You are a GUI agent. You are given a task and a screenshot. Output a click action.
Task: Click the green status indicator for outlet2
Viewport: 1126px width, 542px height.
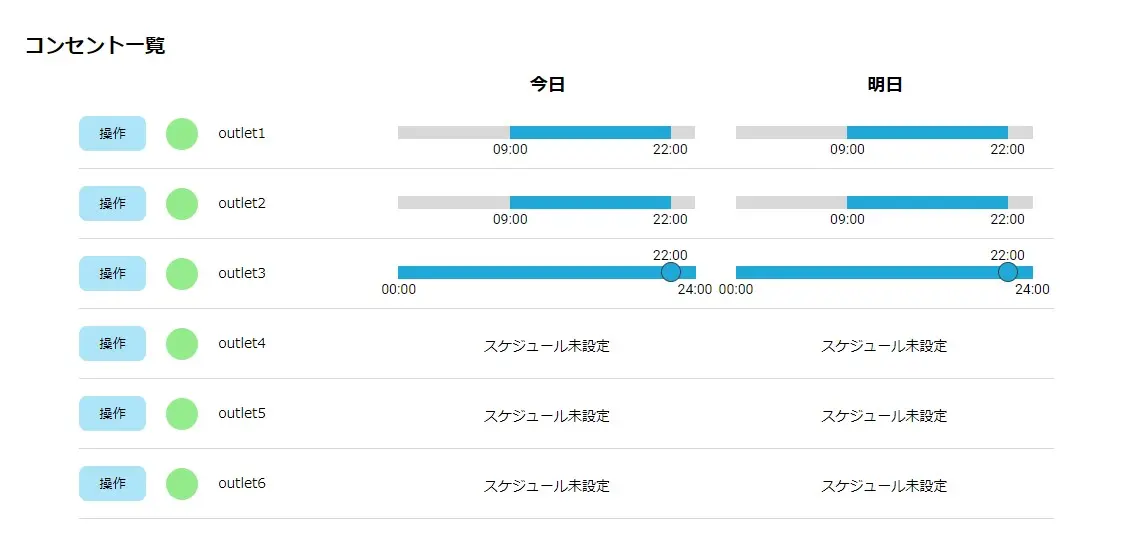[181, 204]
